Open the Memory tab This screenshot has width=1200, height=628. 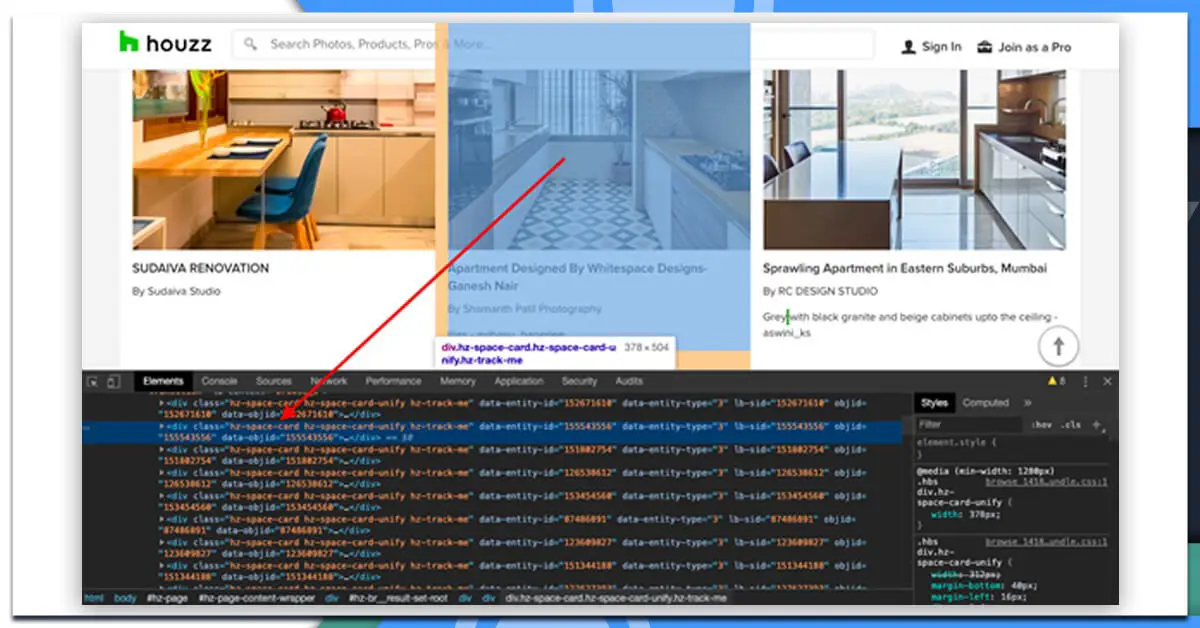[x=457, y=381]
